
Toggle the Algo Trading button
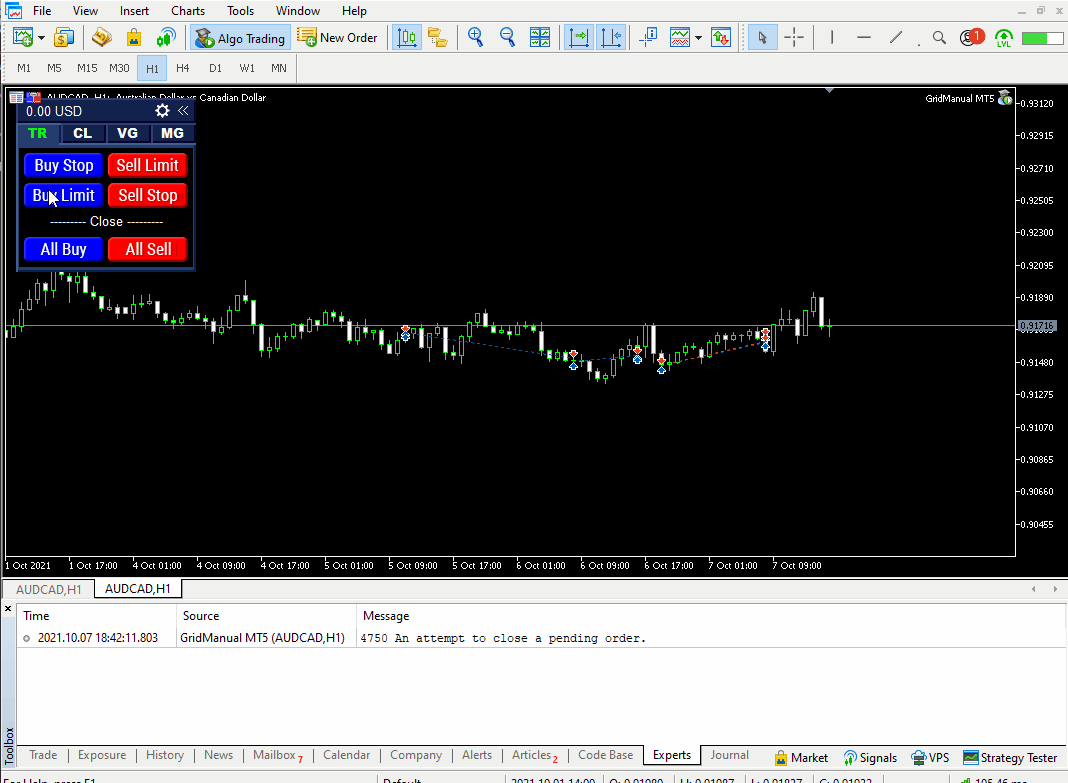[x=240, y=38]
